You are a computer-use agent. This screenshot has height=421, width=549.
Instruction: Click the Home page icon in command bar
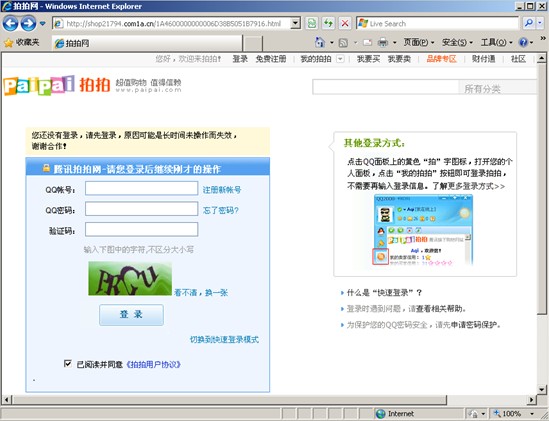[320, 42]
